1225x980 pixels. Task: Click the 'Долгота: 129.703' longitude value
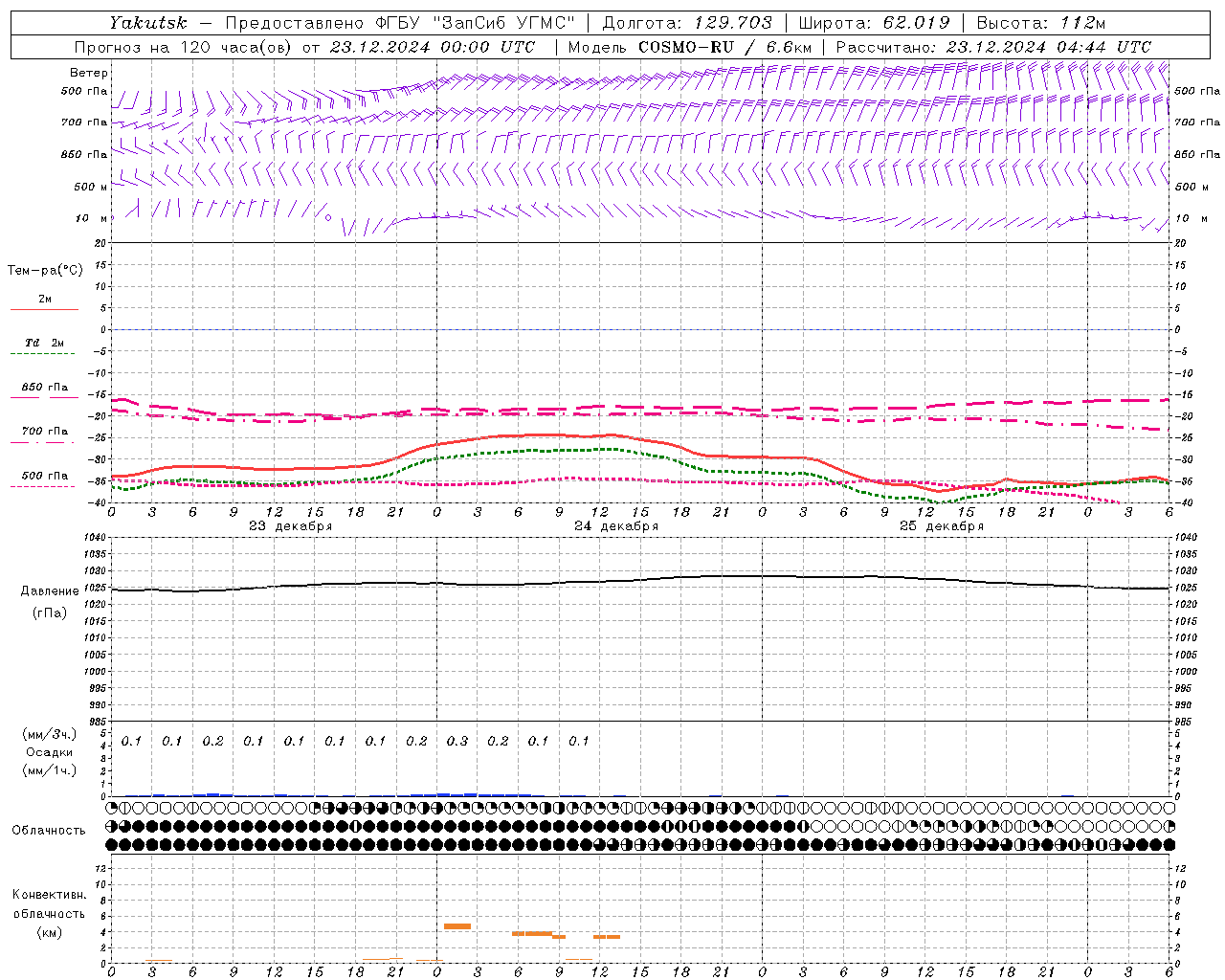[686, 23]
